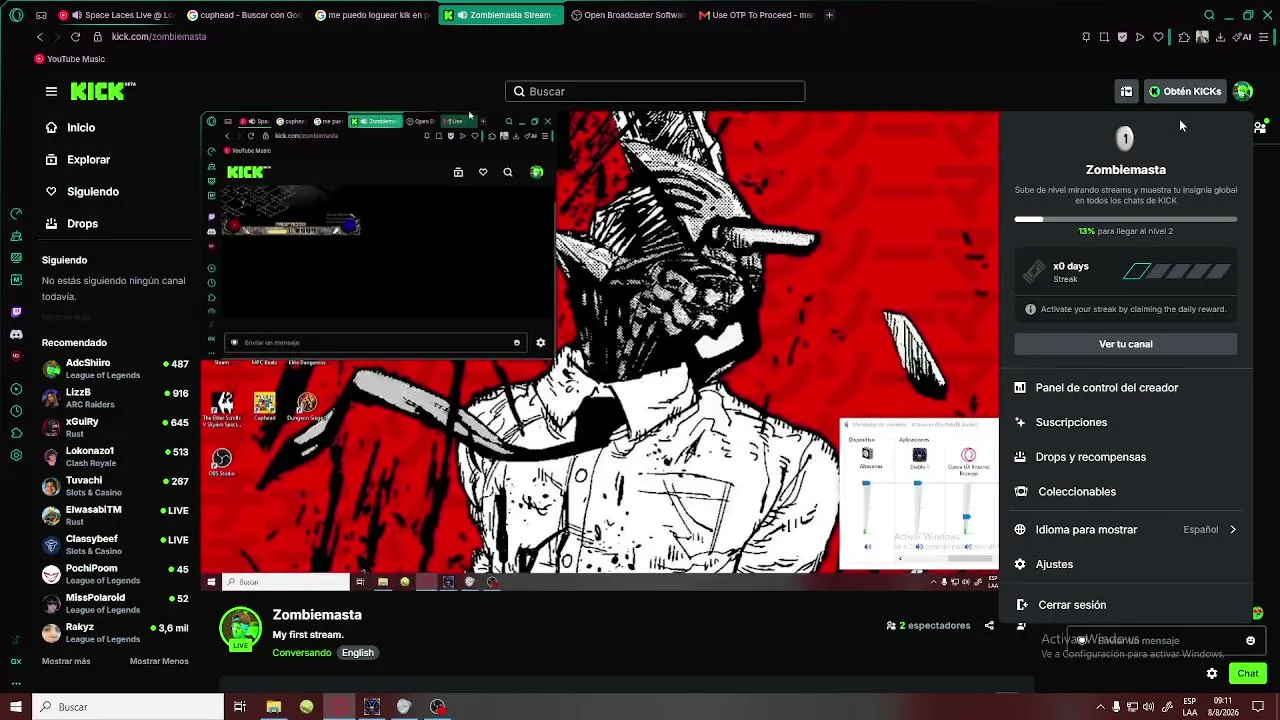
Task: Open the Kick hamburger menu
Action: pyautogui.click(x=51, y=91)
